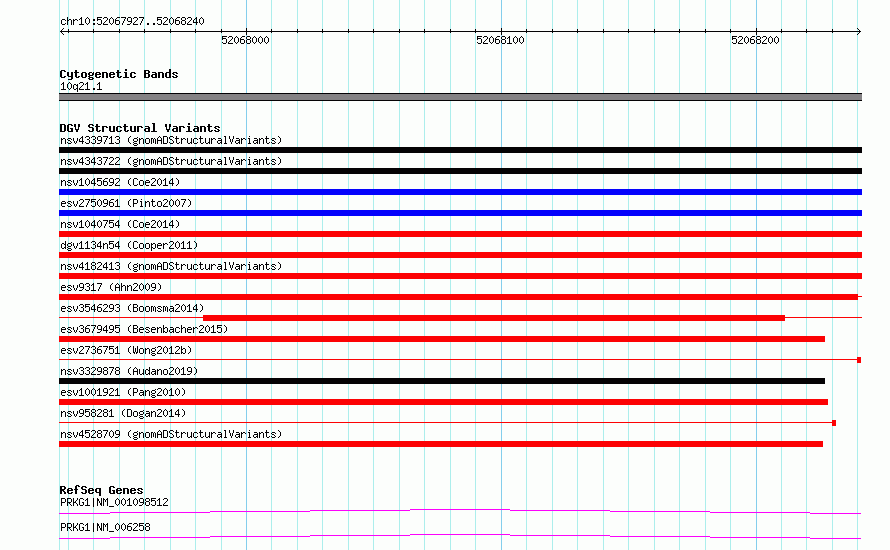Screen dimensions: 890x550
Task: Open the nsv958281 (Dogan2014) label
Action: coord(123,413)
